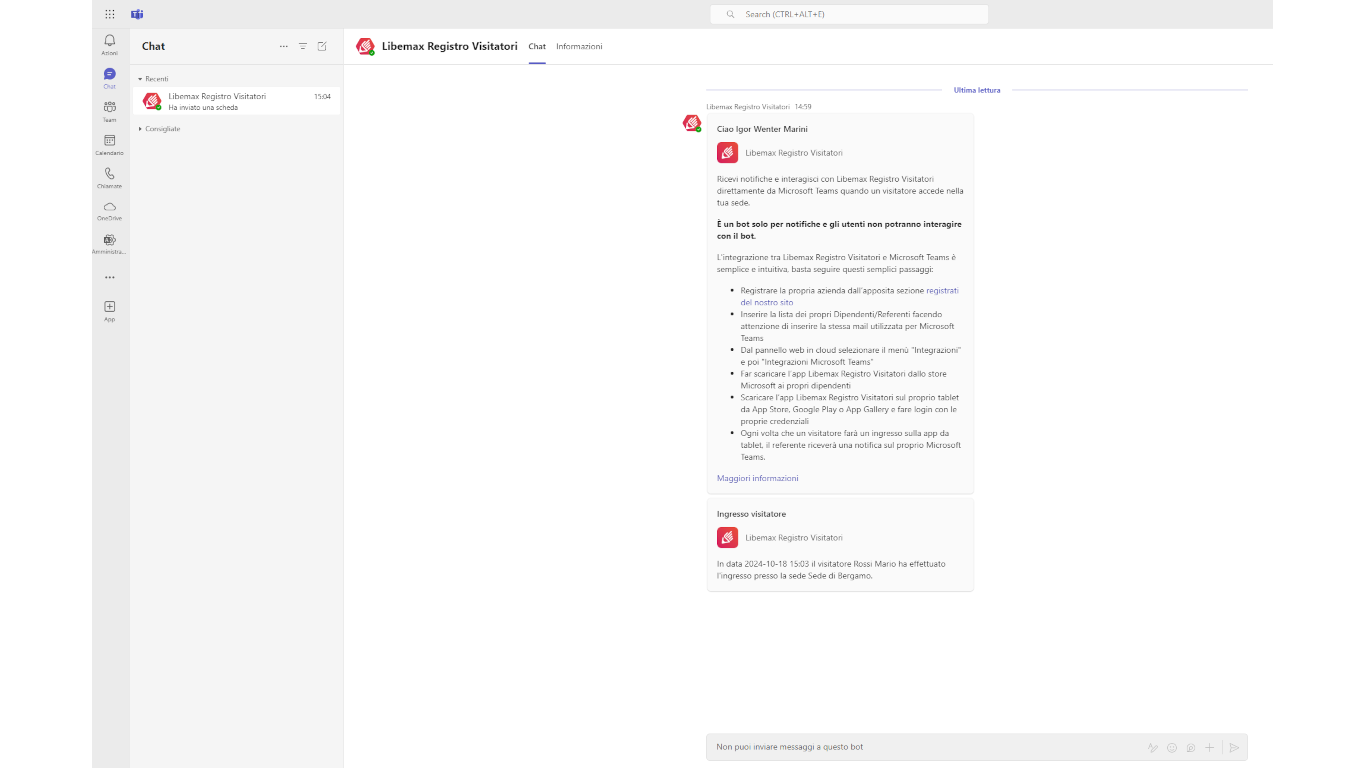Open Chat panel more options ellipsis

point(284,46)
